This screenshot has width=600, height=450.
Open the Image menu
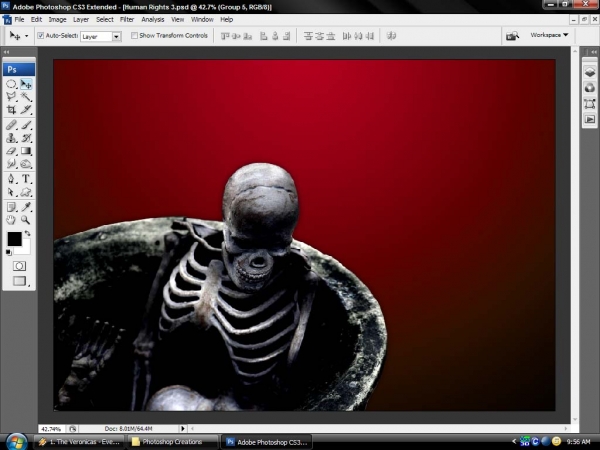(x=57, y=20)
